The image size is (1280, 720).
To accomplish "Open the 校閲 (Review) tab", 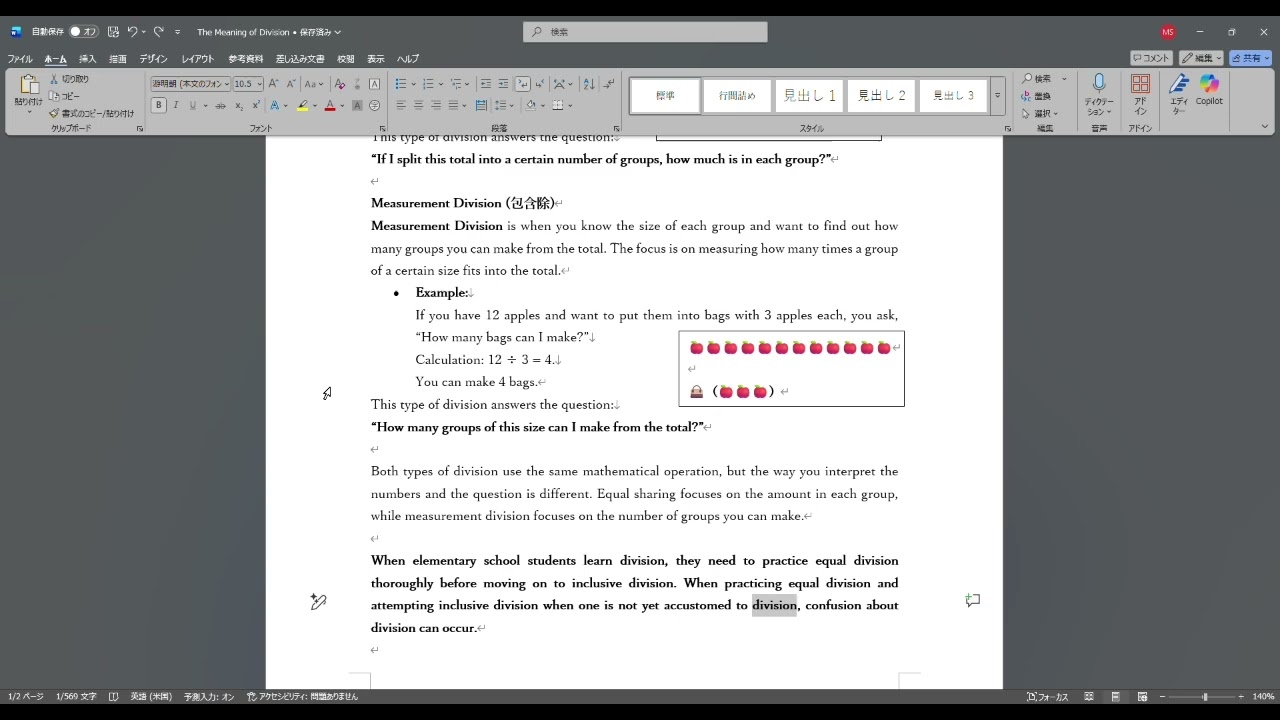I will point(346,59).
